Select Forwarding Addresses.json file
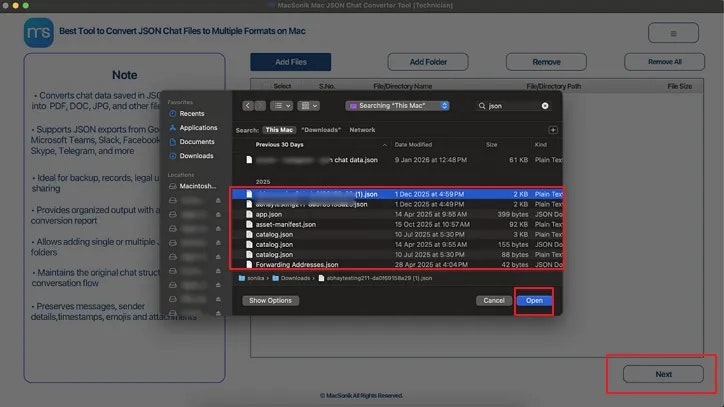Viewport: 724px width, 407px height. point(398,265)
